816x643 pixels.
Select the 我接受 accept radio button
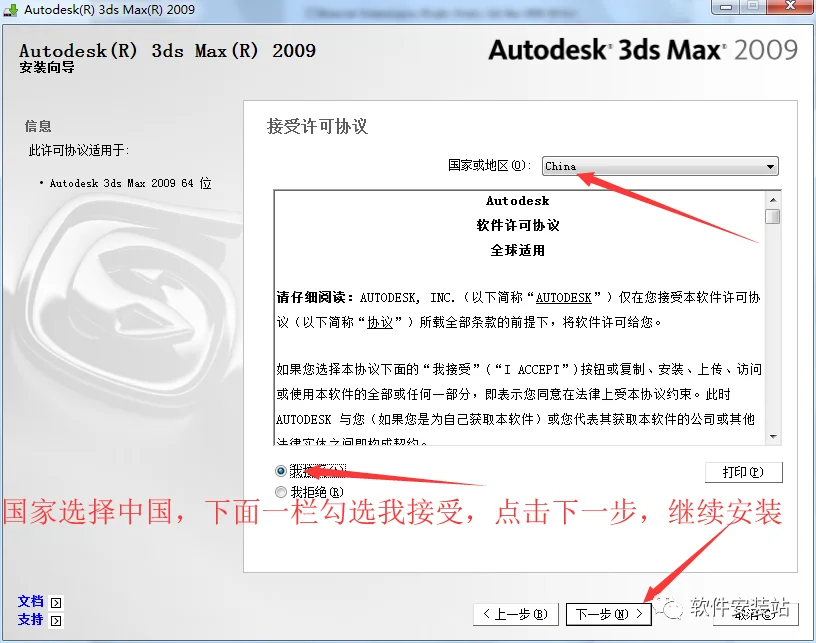pyautogui.click(x=281, y=471)
